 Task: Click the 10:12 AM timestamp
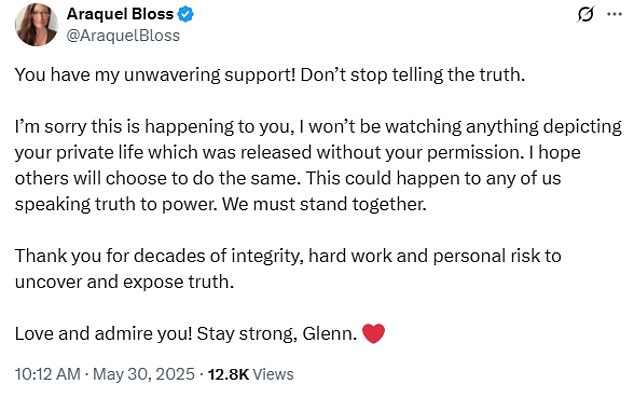click(48, 374)
